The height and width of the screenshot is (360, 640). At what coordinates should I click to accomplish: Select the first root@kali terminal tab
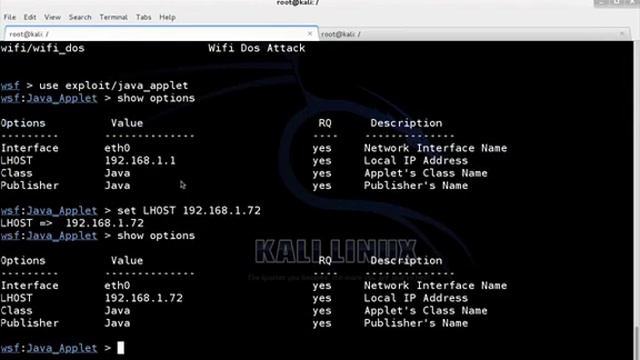[x=161, y=34]
